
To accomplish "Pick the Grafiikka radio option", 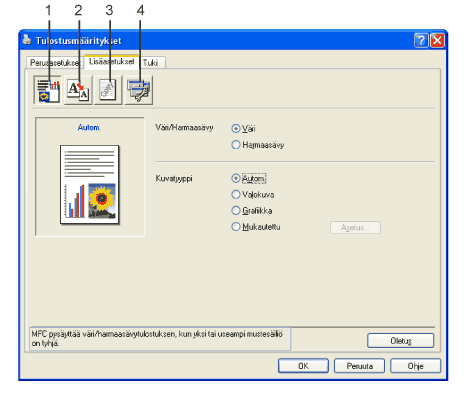I will tap(236, 211).
